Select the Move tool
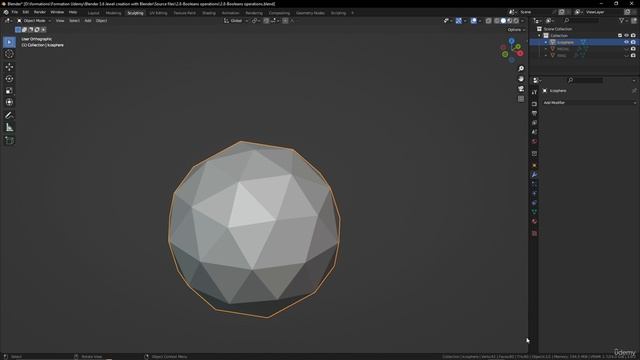The width and height of the screenshot is (640, 360). [9, 67]
